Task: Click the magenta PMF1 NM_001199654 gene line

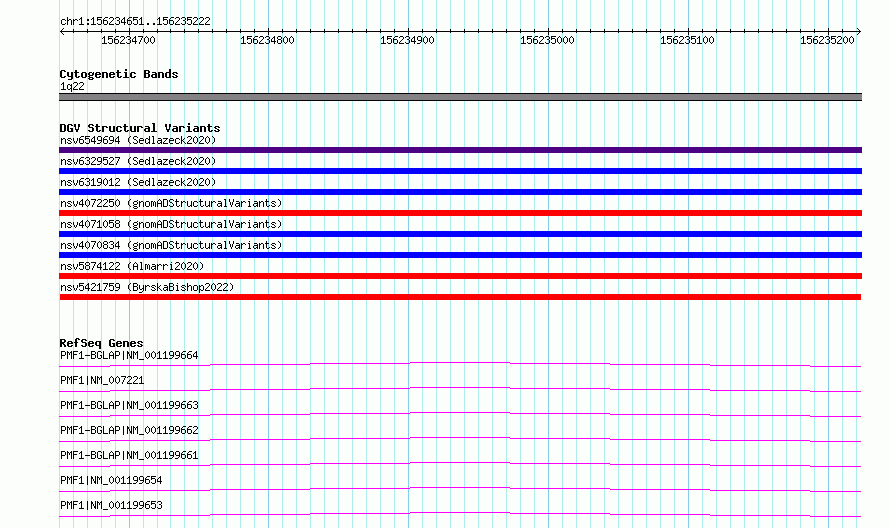Action: coord(460,489)
